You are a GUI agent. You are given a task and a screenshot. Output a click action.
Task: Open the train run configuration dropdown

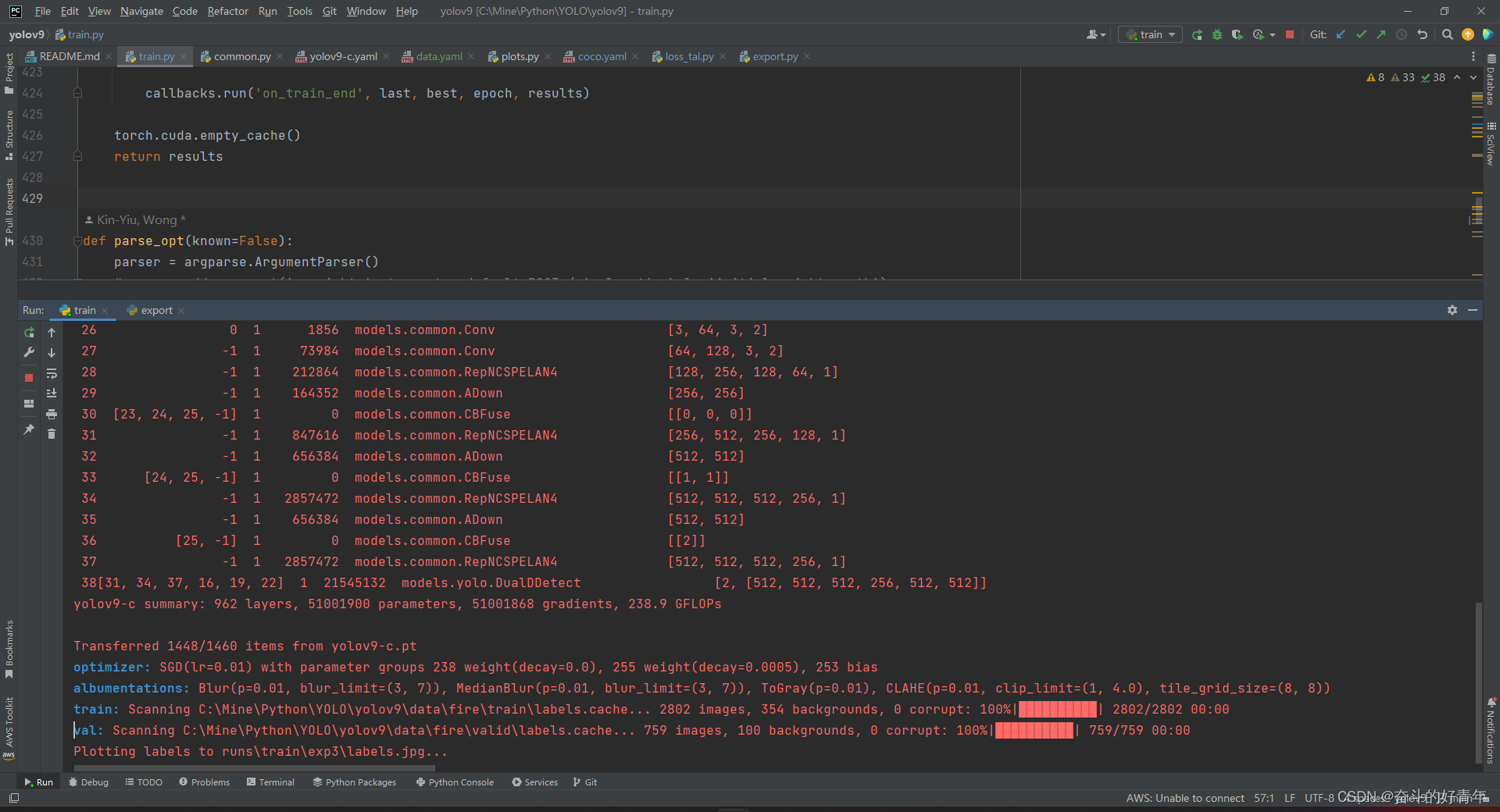(x=1150, y=34)
